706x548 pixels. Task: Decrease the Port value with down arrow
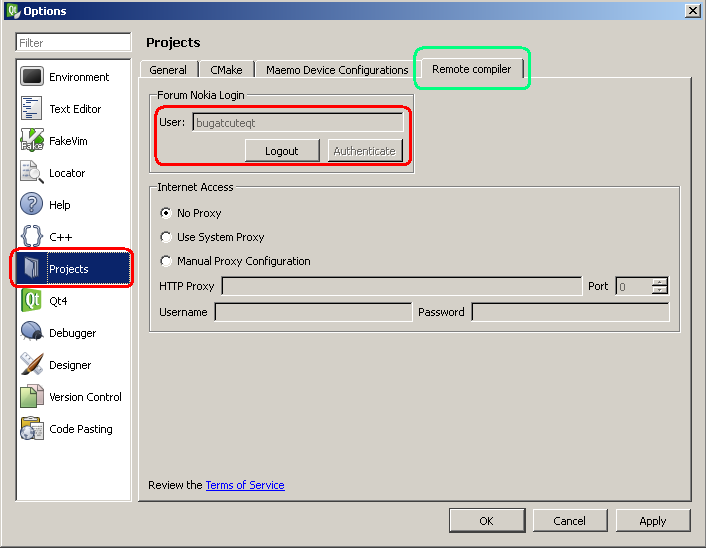pyautogui.click(x=660, y=290)
